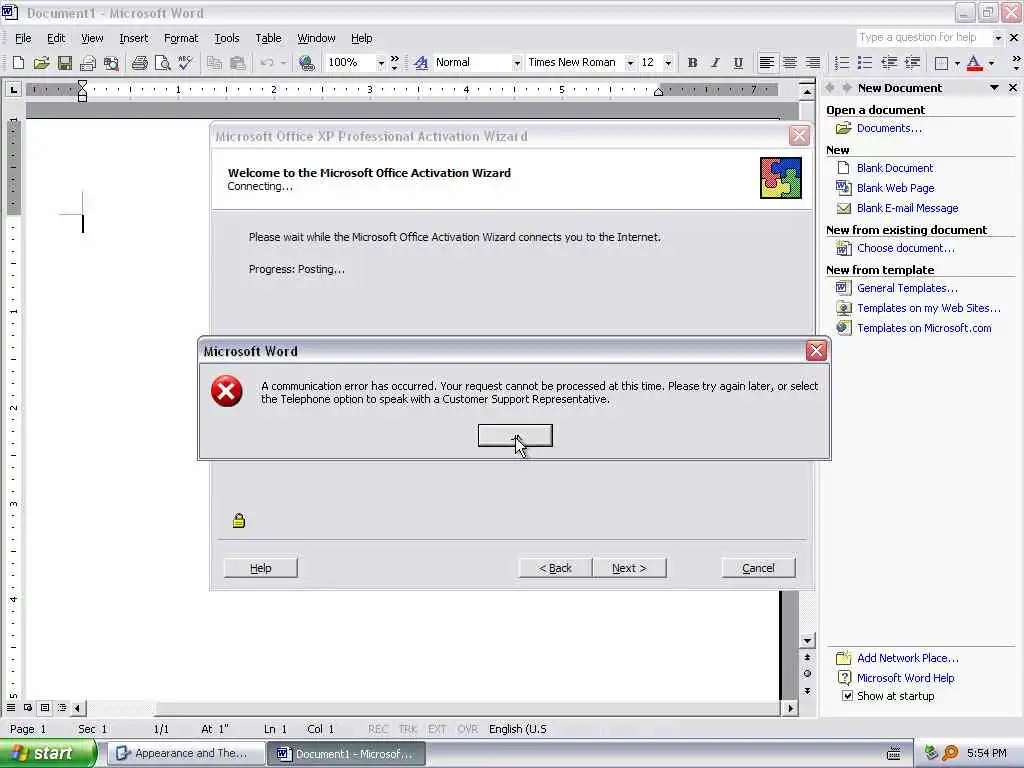Expand the Undo history dropdown arrow

(283, 63)
